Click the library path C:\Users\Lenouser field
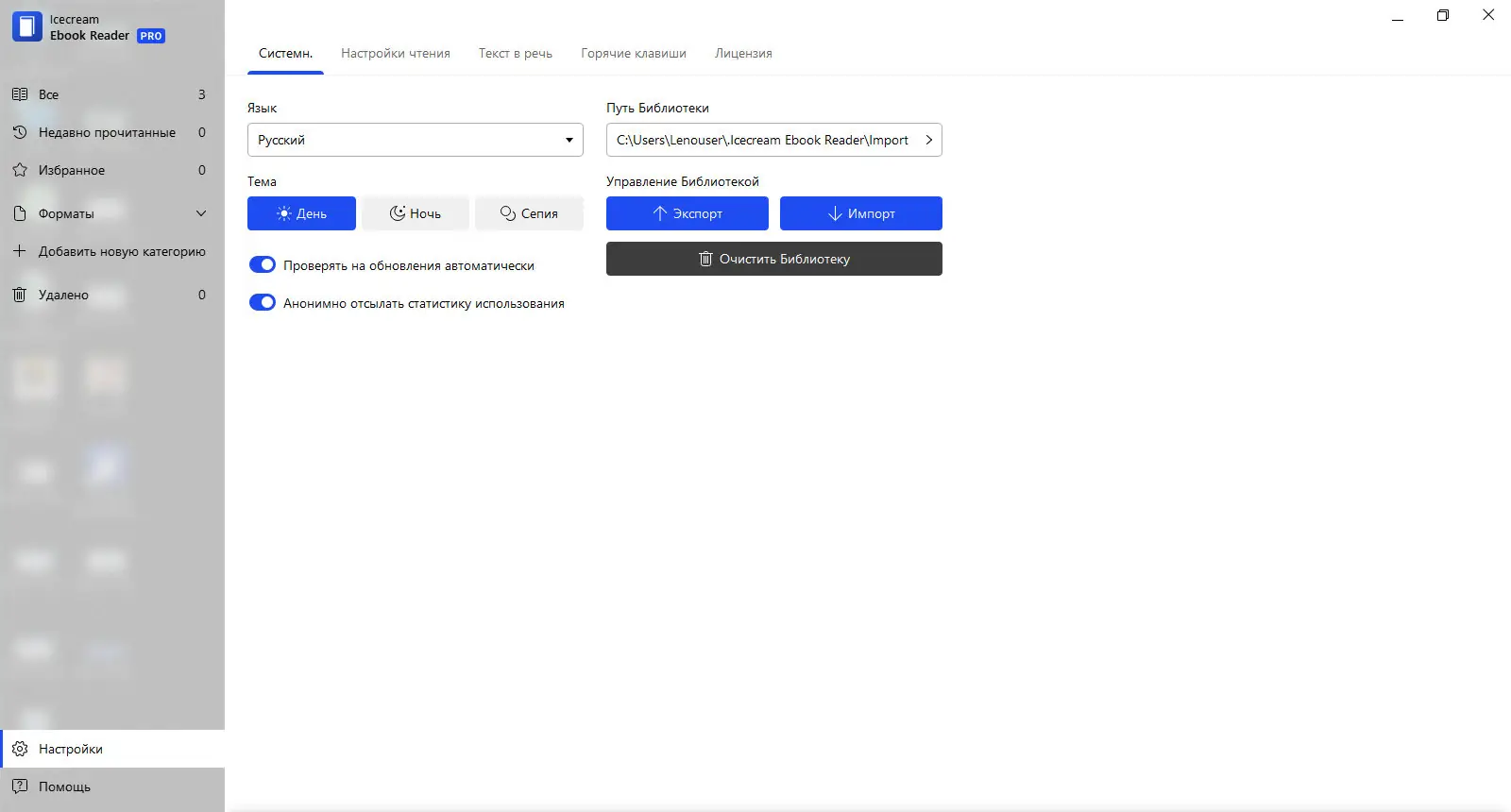Image resolution: width=1511 pixels, height=812 pixels. [x=774, y=140]
